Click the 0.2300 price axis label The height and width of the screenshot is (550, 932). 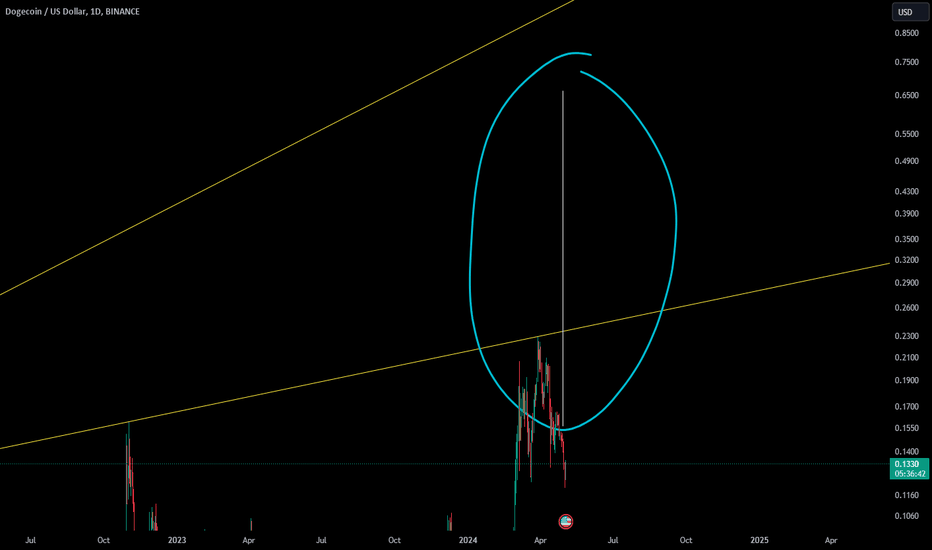point(906,336)
